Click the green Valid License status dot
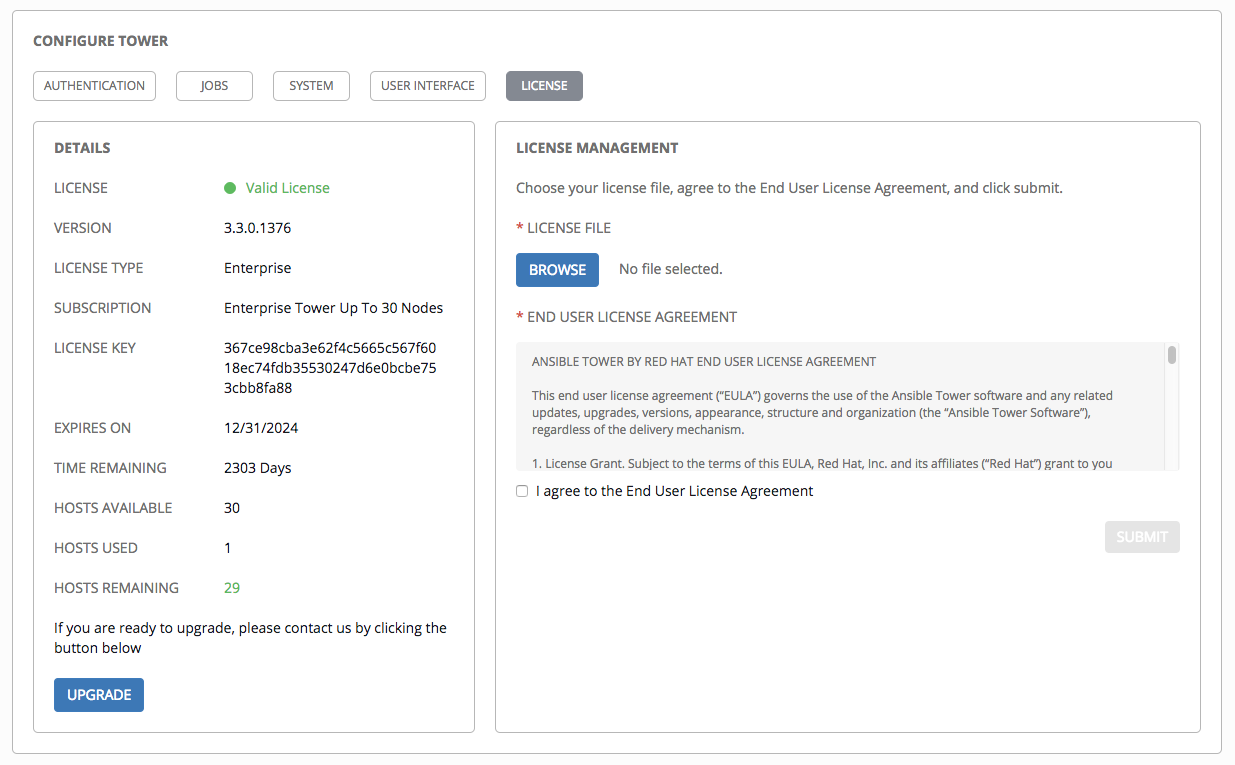 230,188
